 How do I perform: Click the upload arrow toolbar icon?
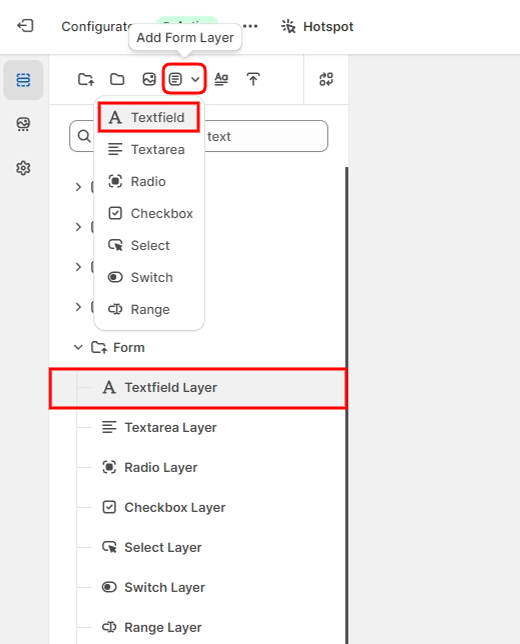click(253, 79)
